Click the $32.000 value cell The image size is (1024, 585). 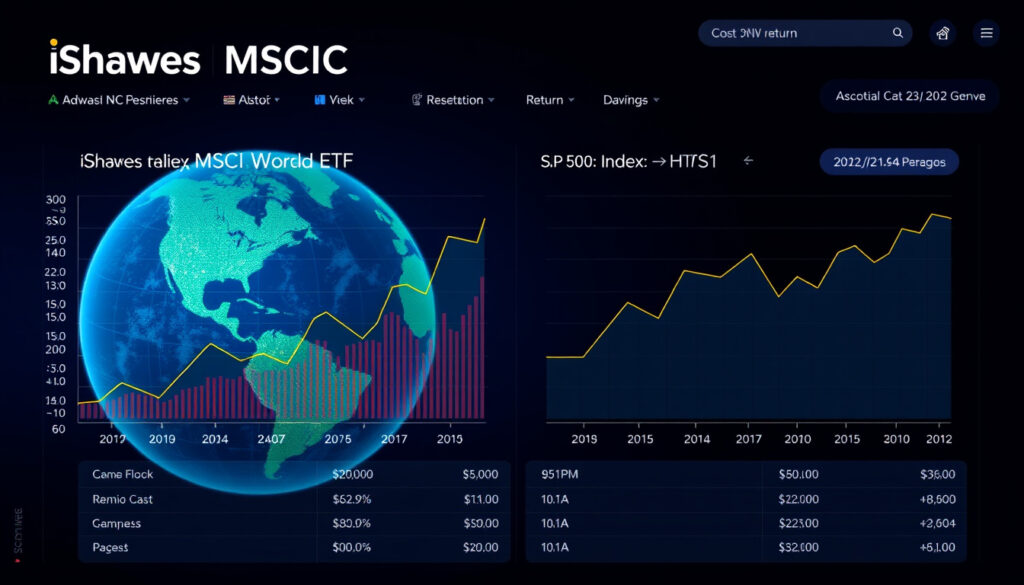click(798, 548)
